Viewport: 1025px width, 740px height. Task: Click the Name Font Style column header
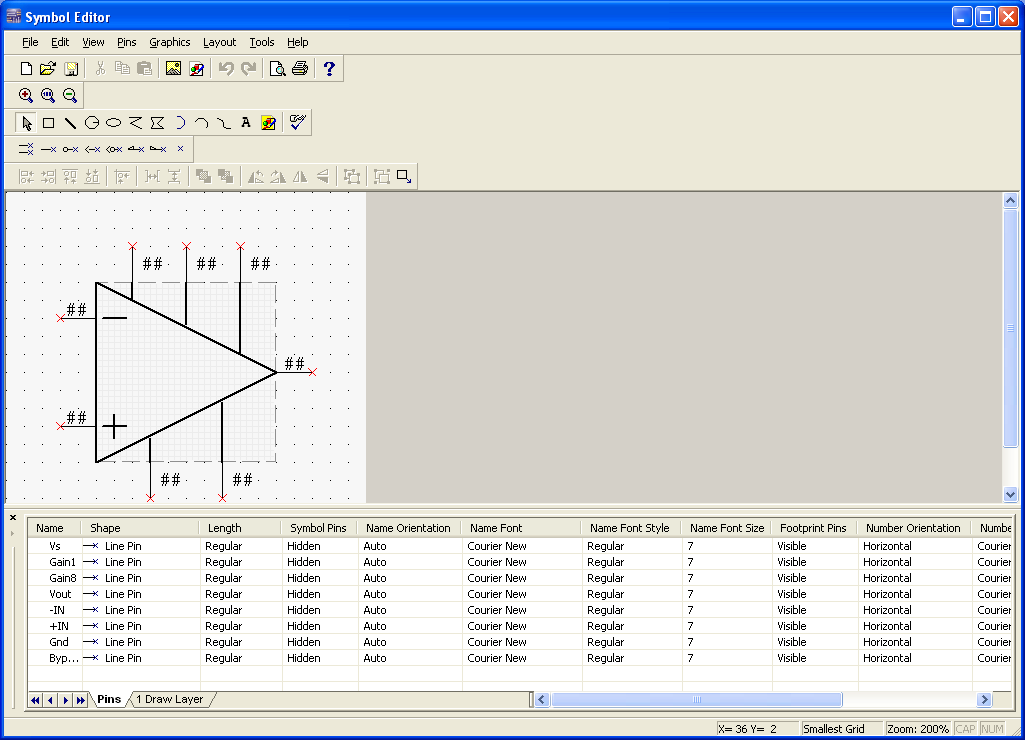point(630,528)
